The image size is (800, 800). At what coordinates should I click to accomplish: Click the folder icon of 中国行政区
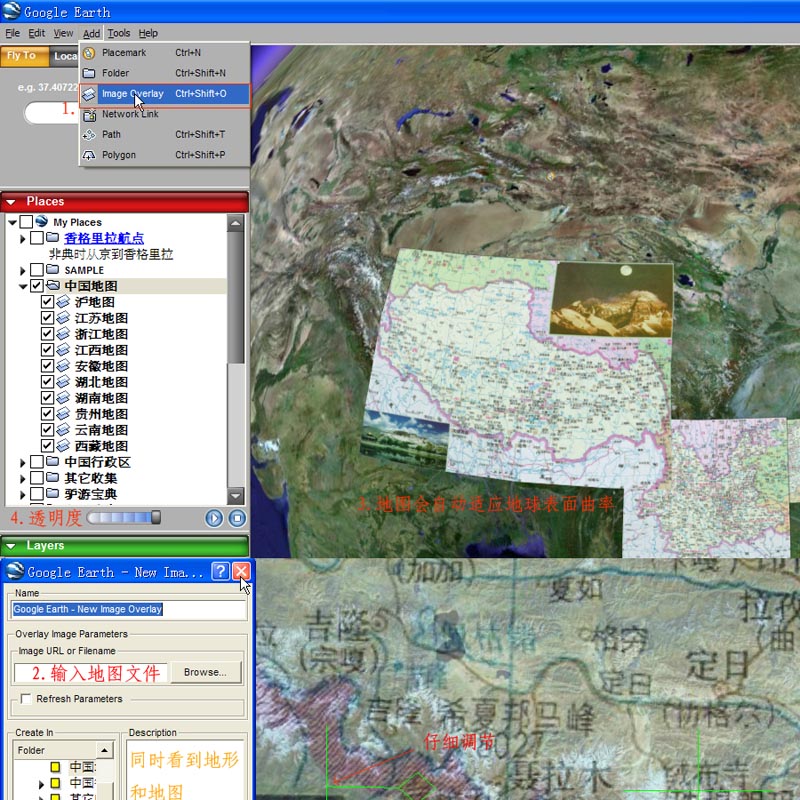(x=53, y=462)
